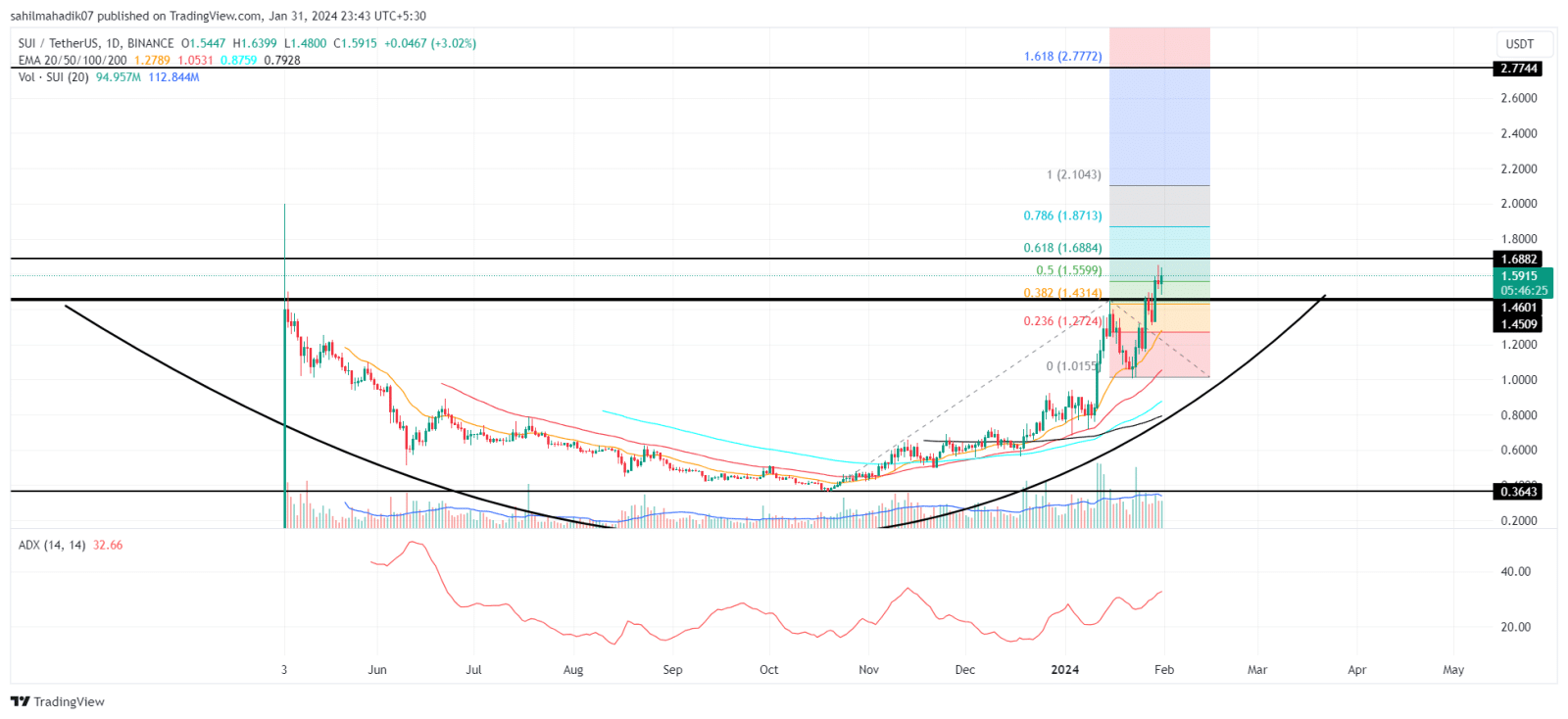Click the May label on time axis
1568x719 pixels.
[x=1453, y=670]
